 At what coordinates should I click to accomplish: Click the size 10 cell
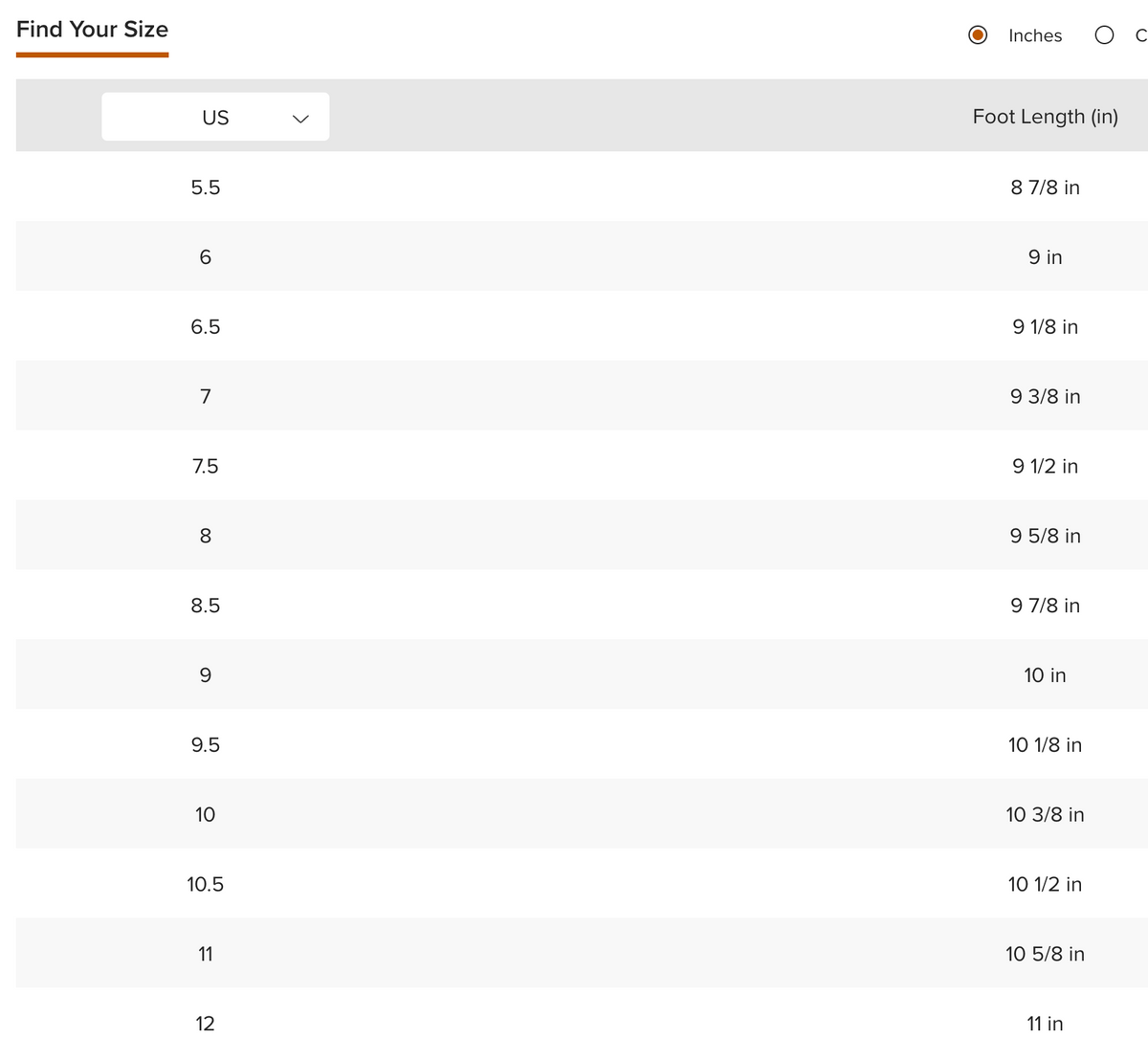(206, 815)
